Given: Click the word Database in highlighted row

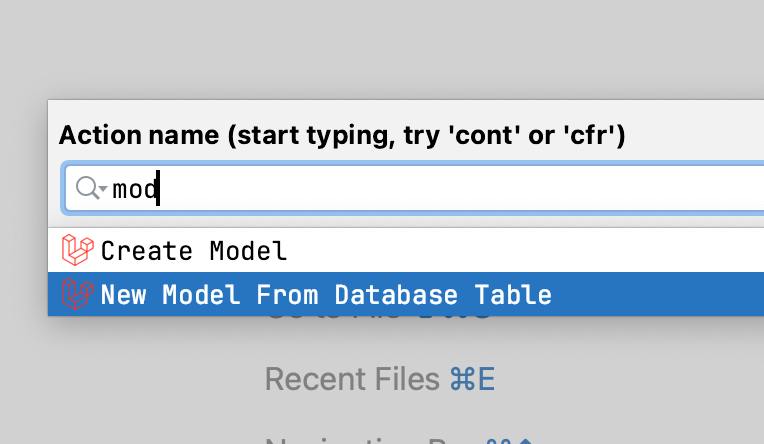Looking at the screenshot, I should (396, 294).
